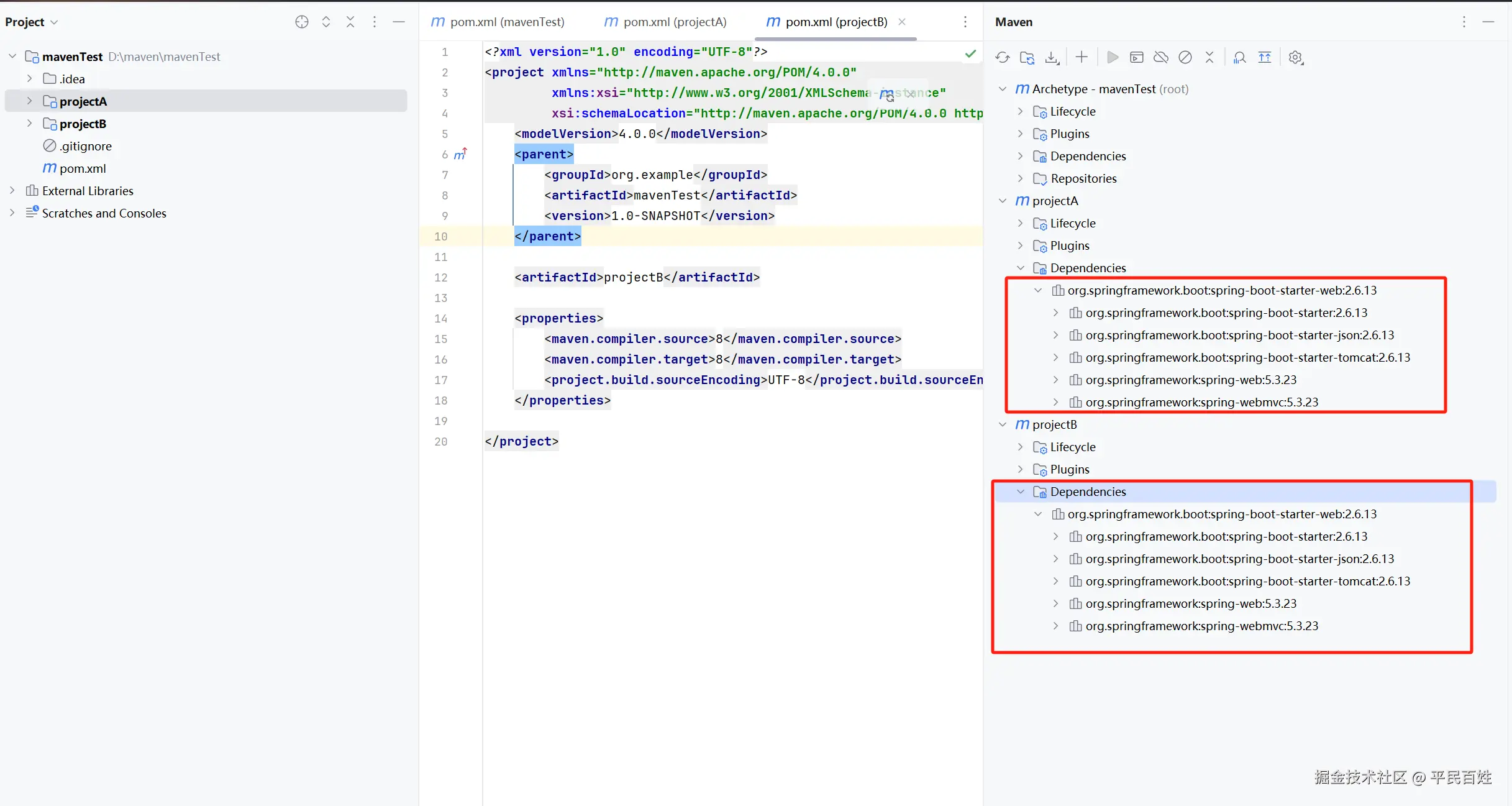Viewport: 1512px width, 806px height.
Task: Add Maven project with plus icon
Action: tap(1082, 57)
